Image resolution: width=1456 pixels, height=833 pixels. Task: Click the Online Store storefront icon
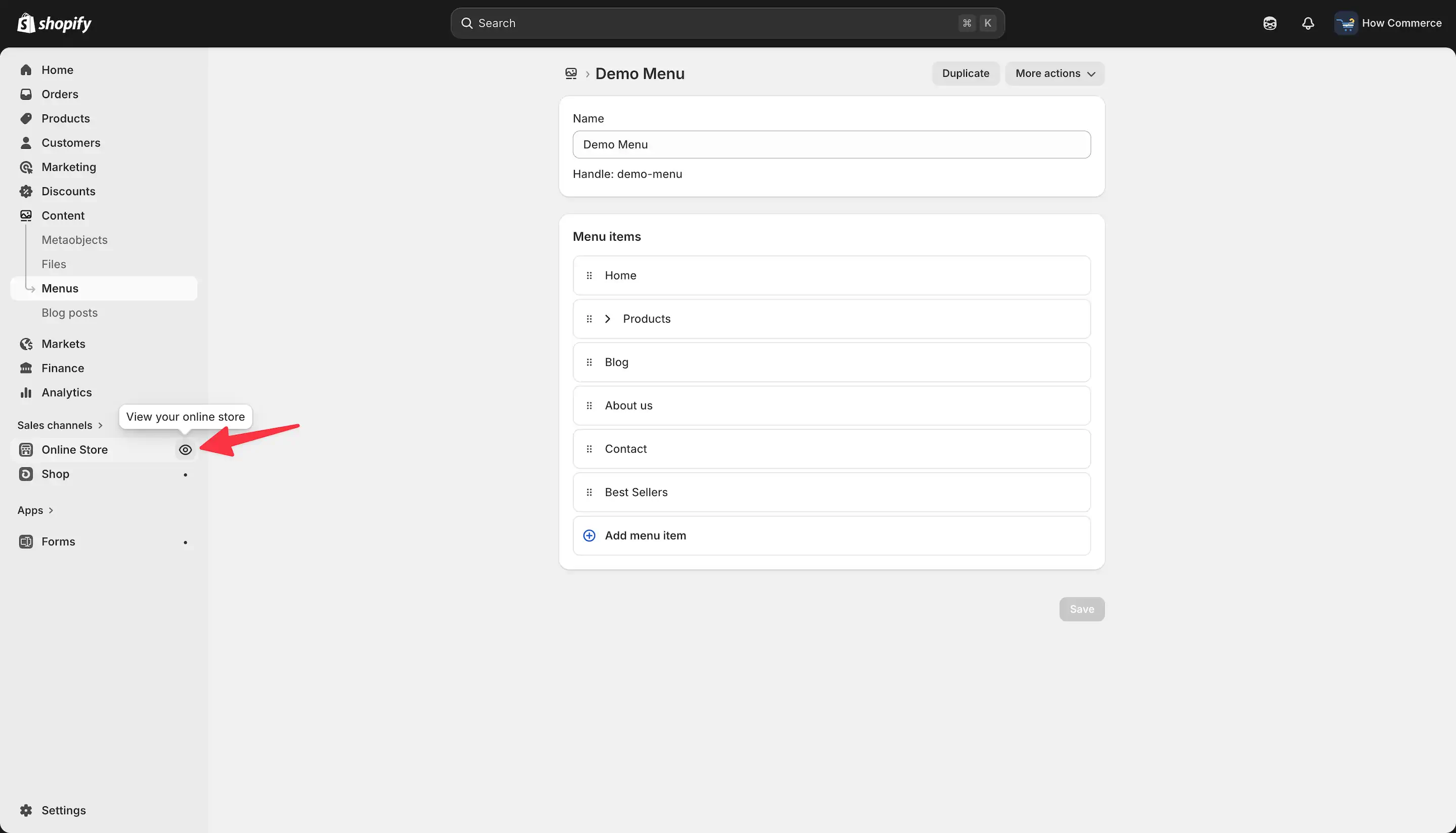pyautogui.click(x=26, y=450)
